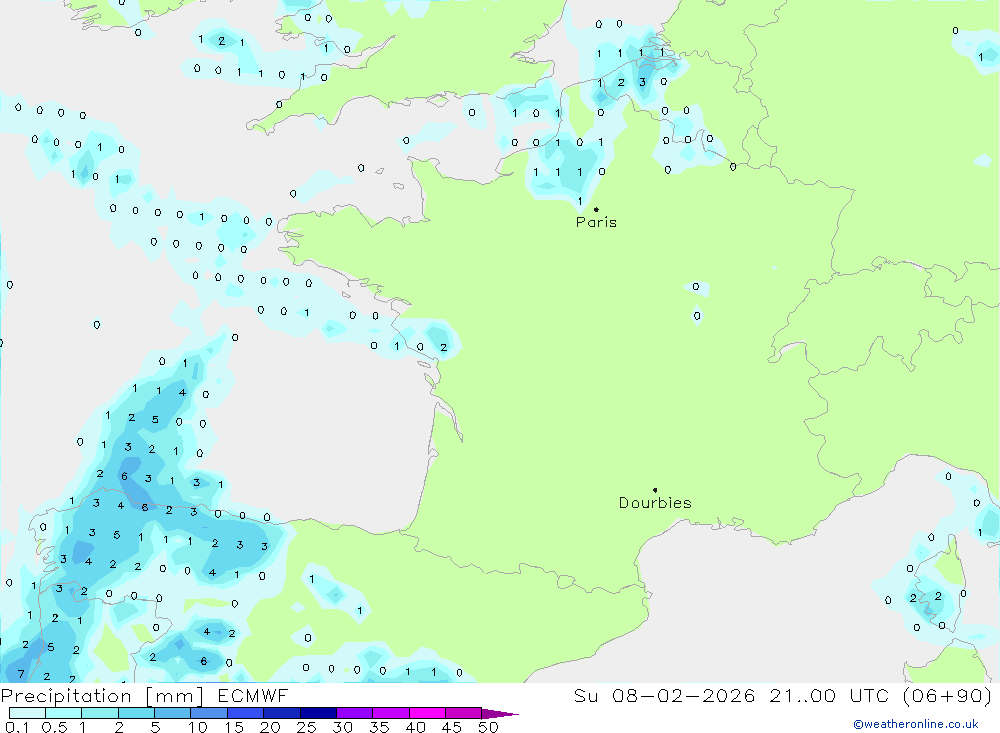Click the ECMWF model name

coord(253,695)
